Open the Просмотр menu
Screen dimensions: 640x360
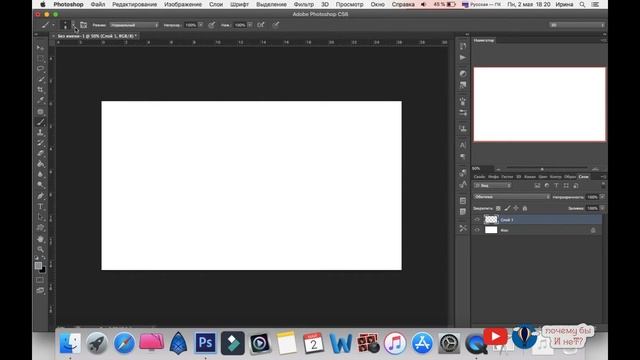coord(349,4)
